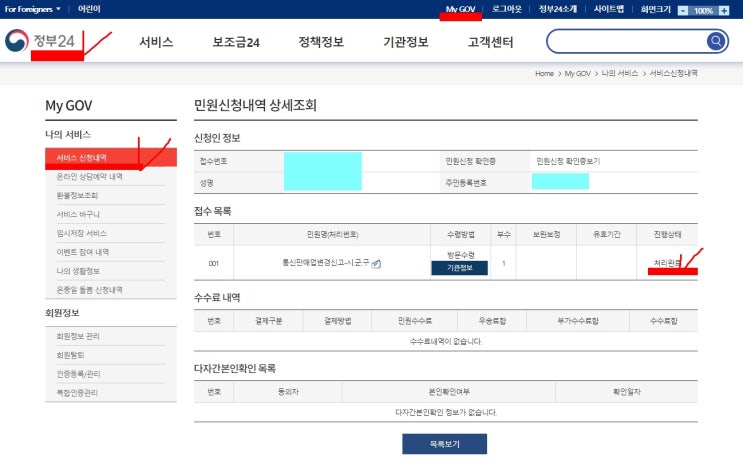This screenshot has width=743, height=464.
Task: Click the 방문수령 text
Action: pos(461,255)
